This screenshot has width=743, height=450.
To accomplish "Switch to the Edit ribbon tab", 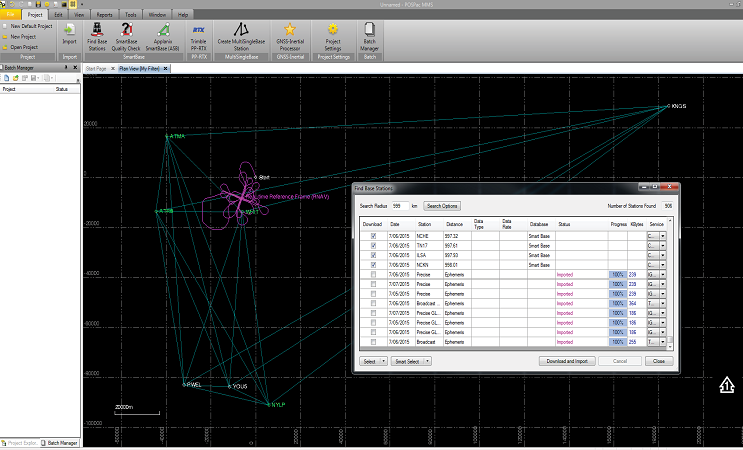I will point(58,15).
